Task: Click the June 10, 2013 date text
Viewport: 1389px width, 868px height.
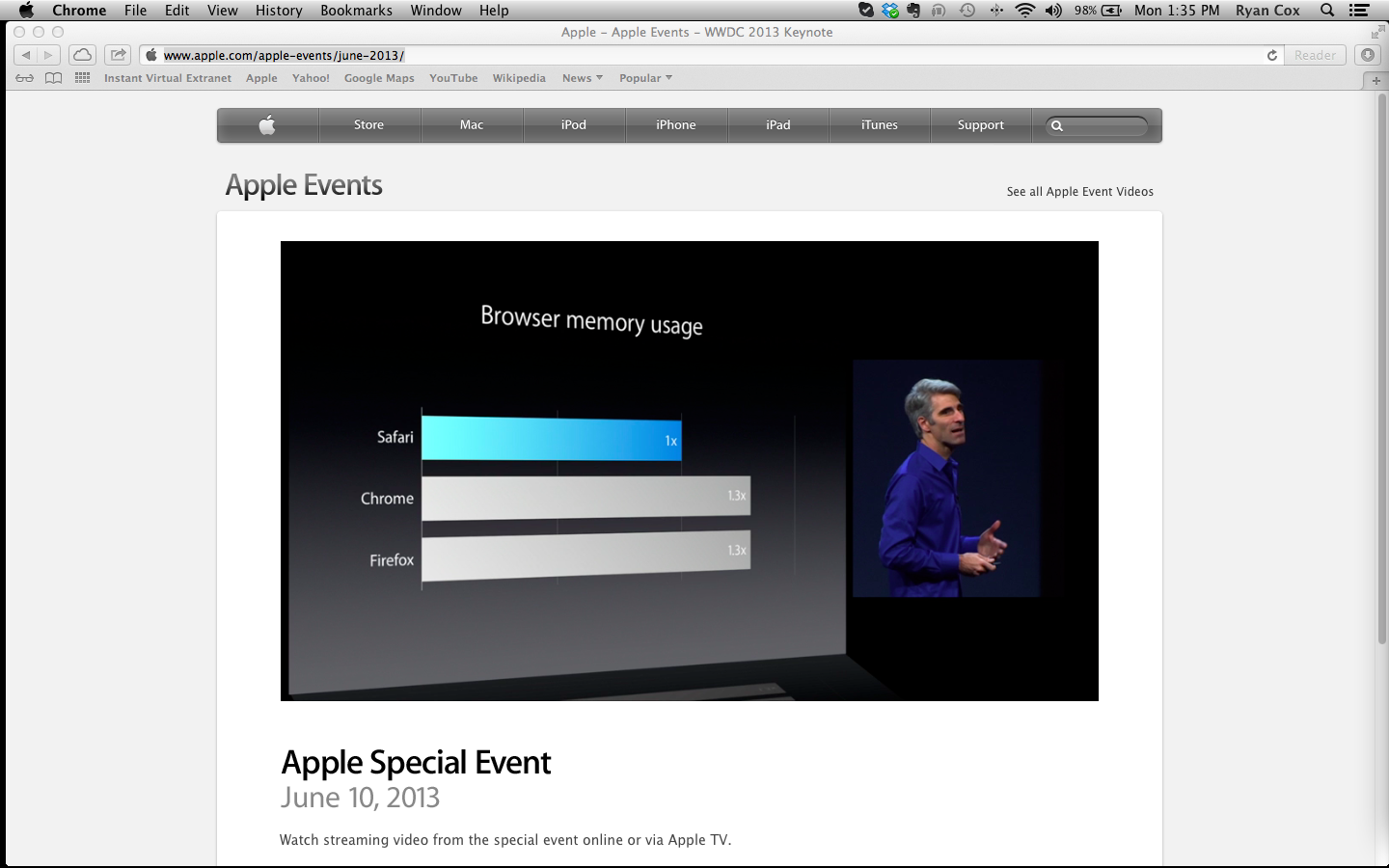Action: point(360,798)
